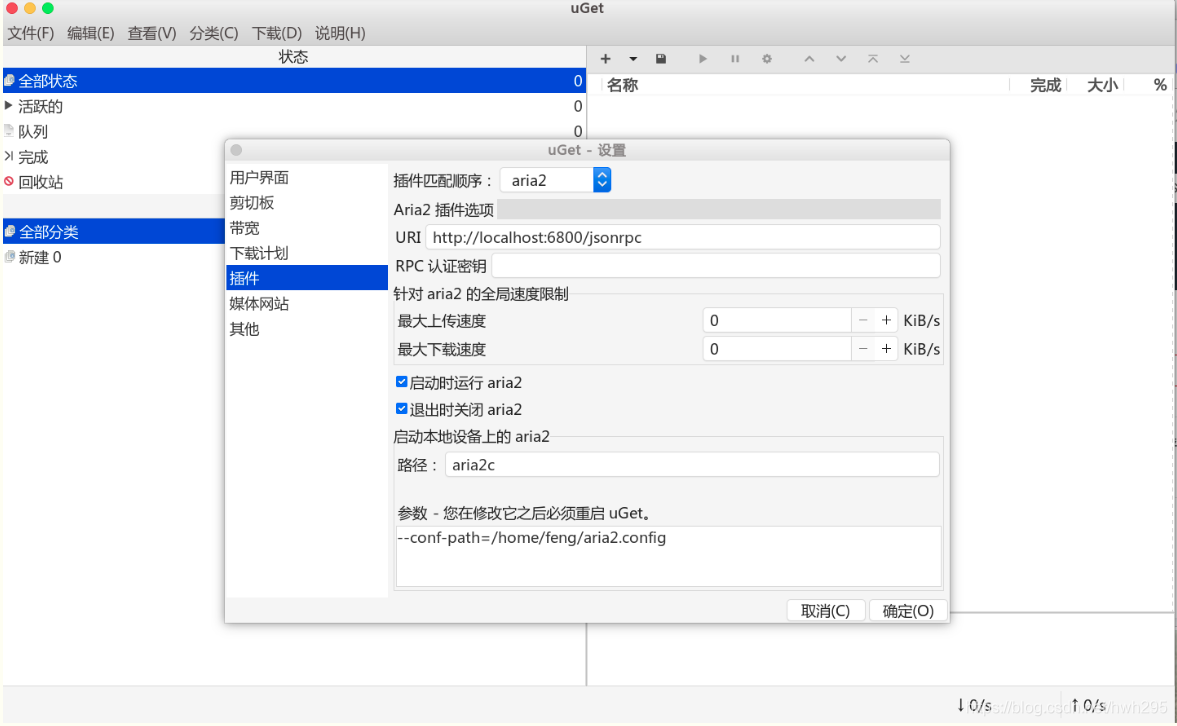Click the 路径 aria2c input field
This screenshot has height=726, width=1177.
pos(691,465)
